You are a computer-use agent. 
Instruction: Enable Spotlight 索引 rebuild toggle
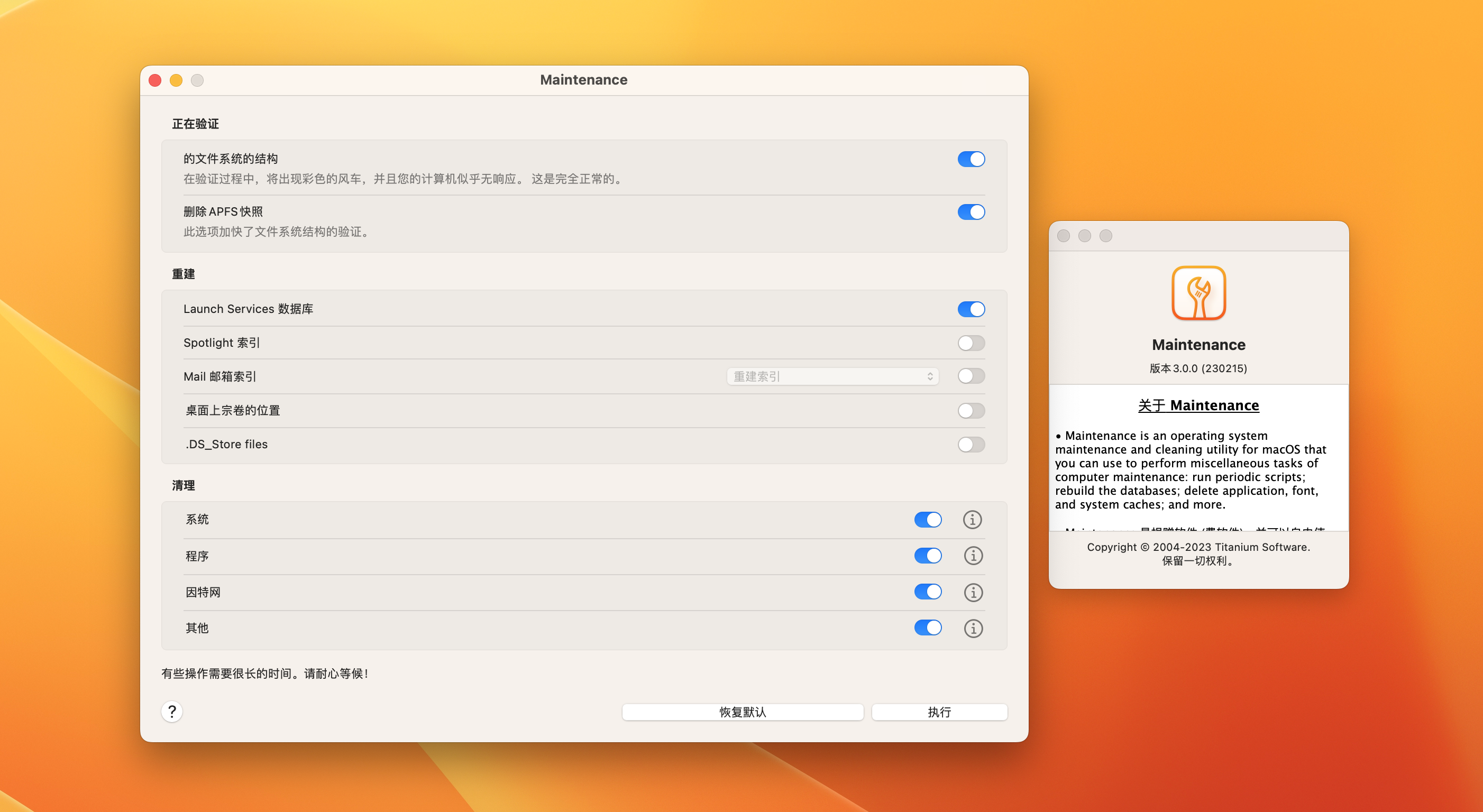[971, 343]
